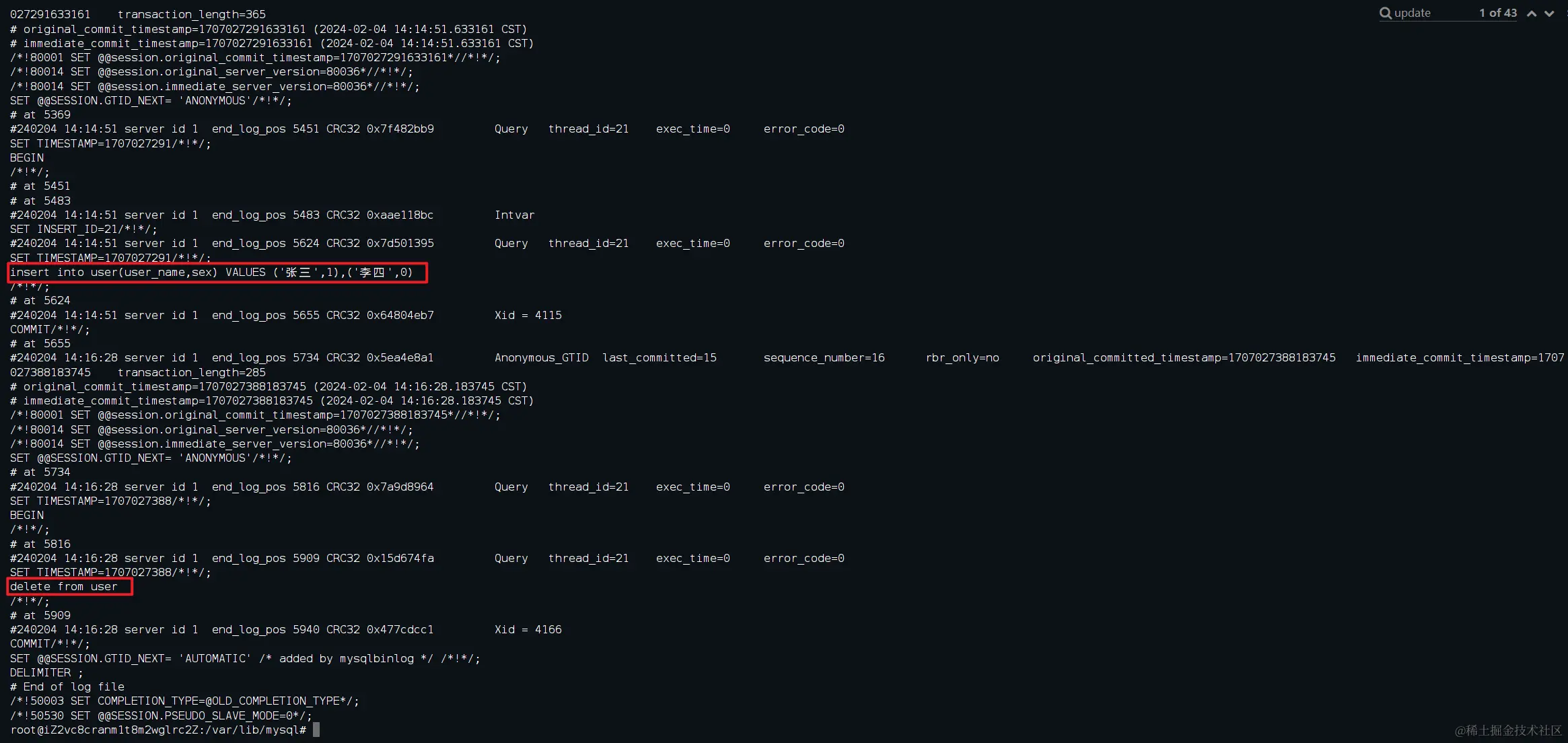
Task: Click the '# End of log file' line
Action: [x=67, y=686]
